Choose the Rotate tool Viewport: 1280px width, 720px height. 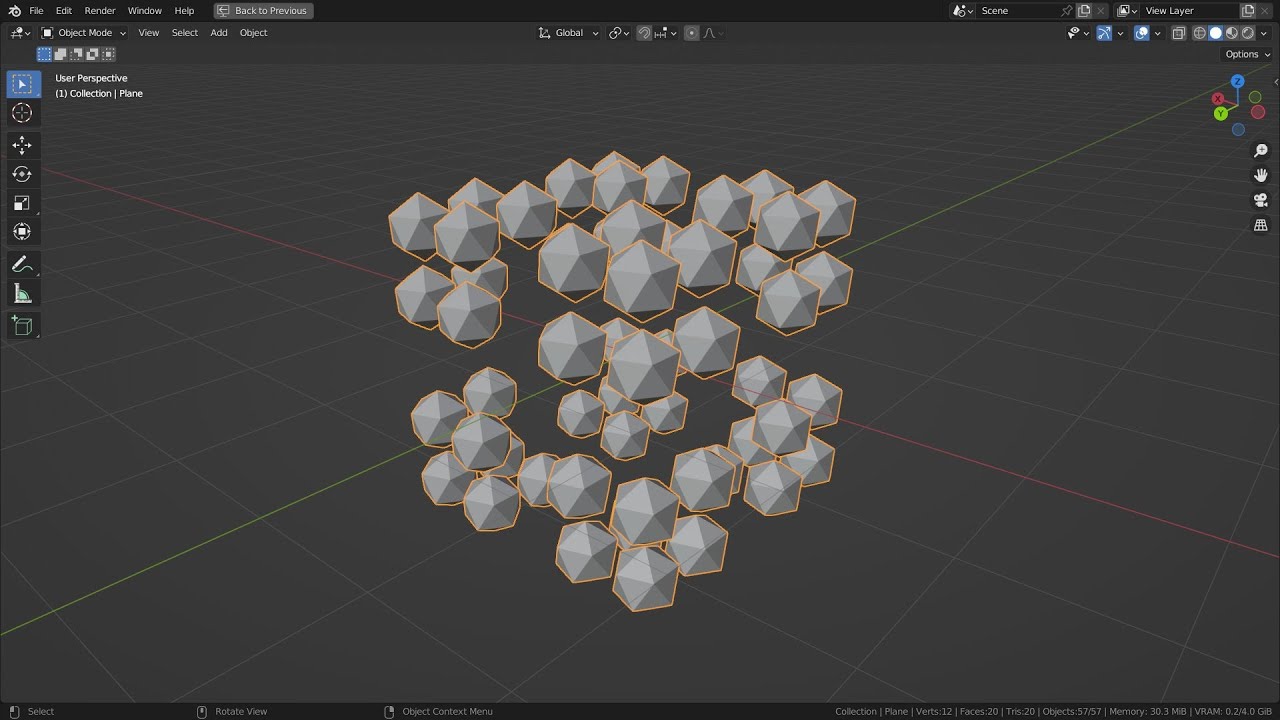click(22, 174)
